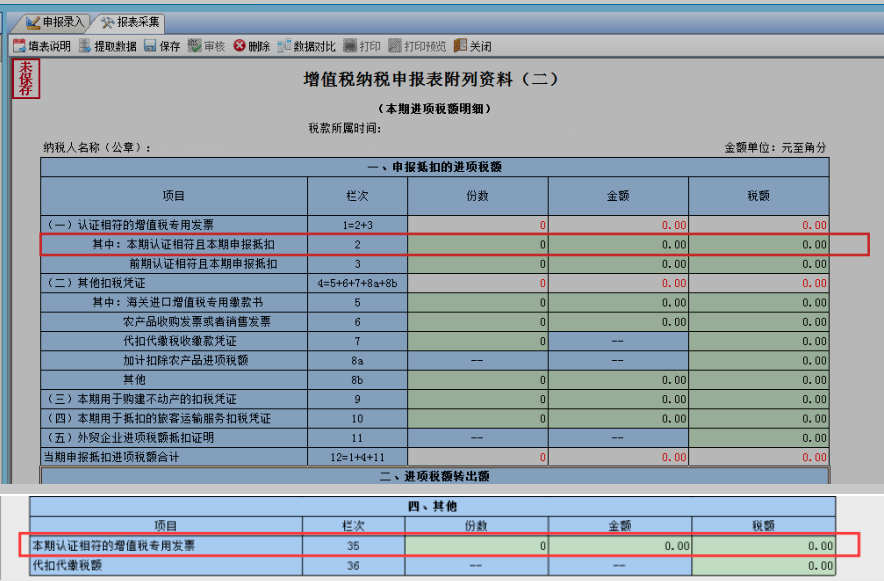The image size is (884, 581).
Task: Click 金额 field of row 5 海关进口
Action: tap(618, 303)
